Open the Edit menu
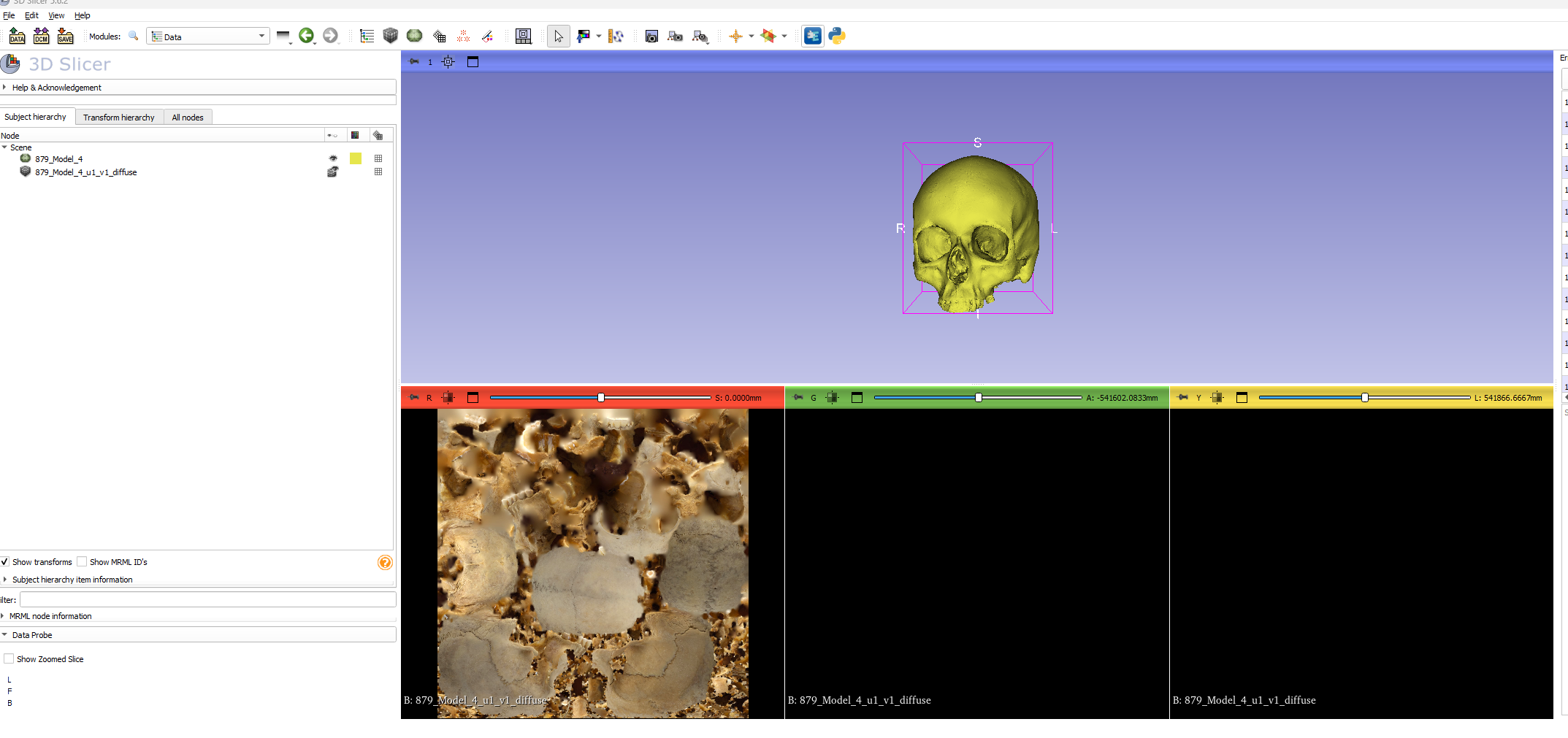This screenshot has width=1568, height=738. (x=31, y=15)
